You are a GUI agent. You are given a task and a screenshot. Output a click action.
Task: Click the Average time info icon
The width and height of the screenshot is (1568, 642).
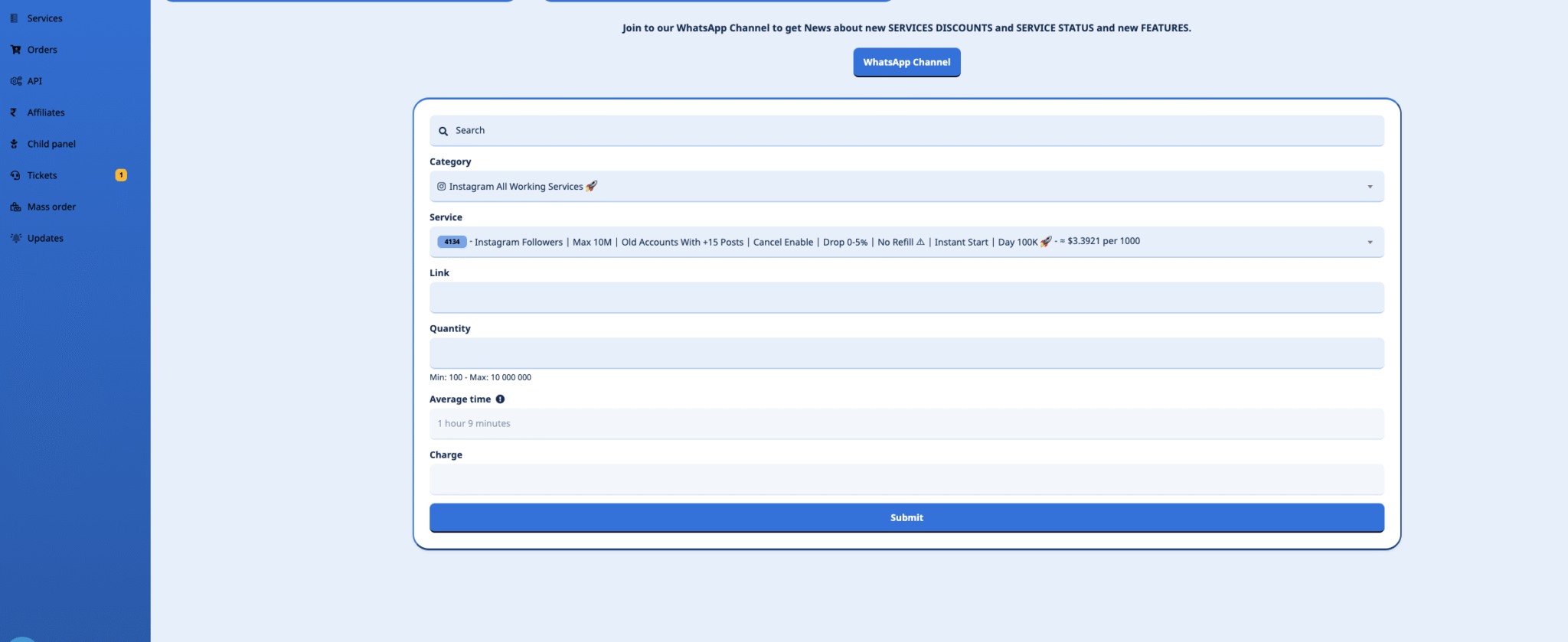click(500, 399)
